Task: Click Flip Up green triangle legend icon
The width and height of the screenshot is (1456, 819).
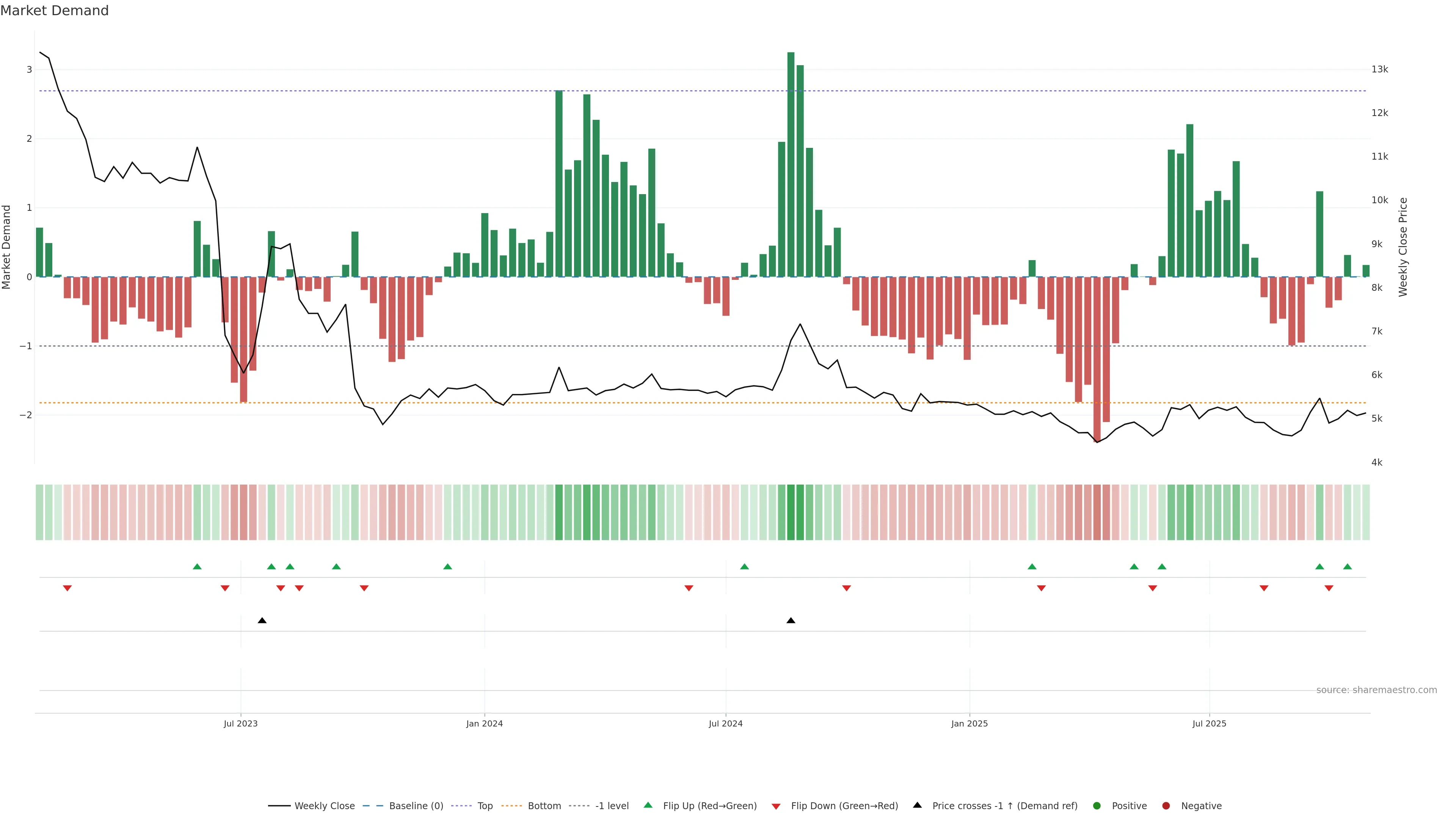Action: click(x=648, y=805)
